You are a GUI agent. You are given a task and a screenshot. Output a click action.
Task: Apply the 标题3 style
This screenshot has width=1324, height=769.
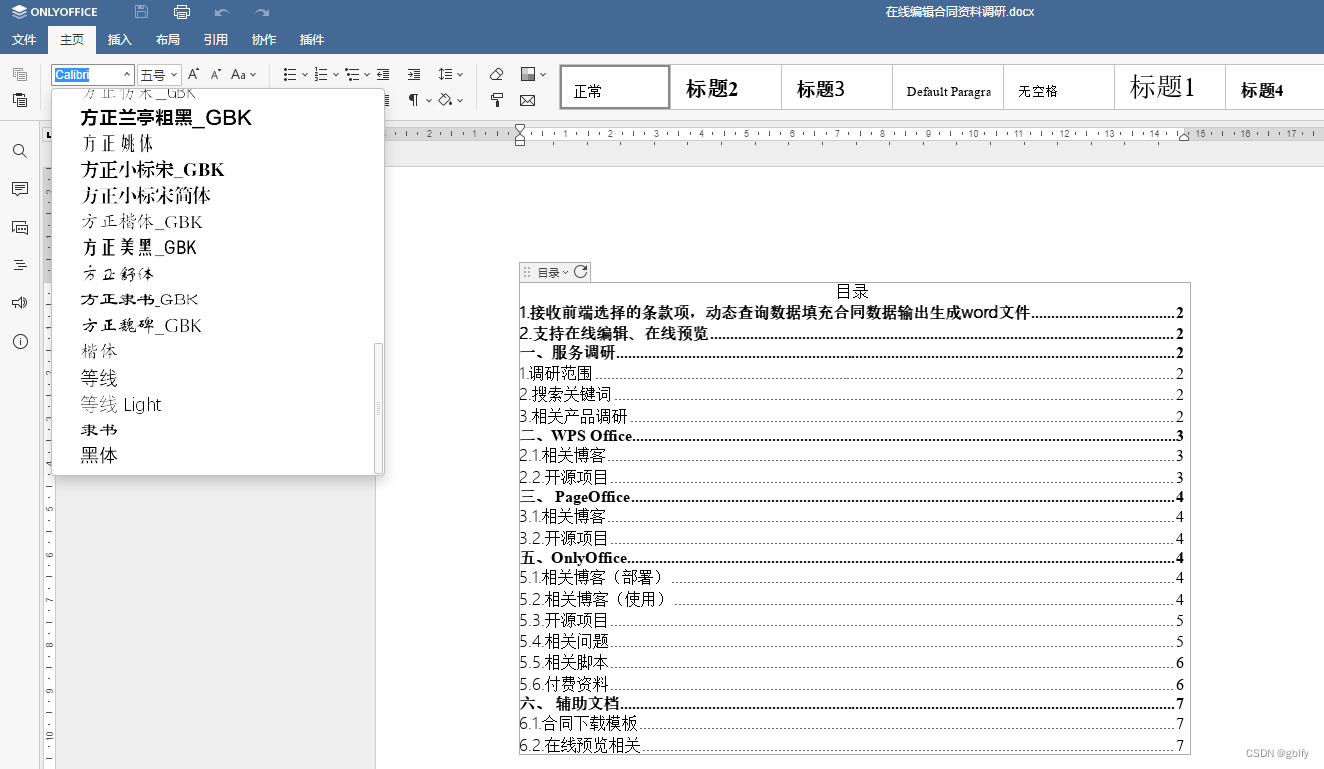837,87
